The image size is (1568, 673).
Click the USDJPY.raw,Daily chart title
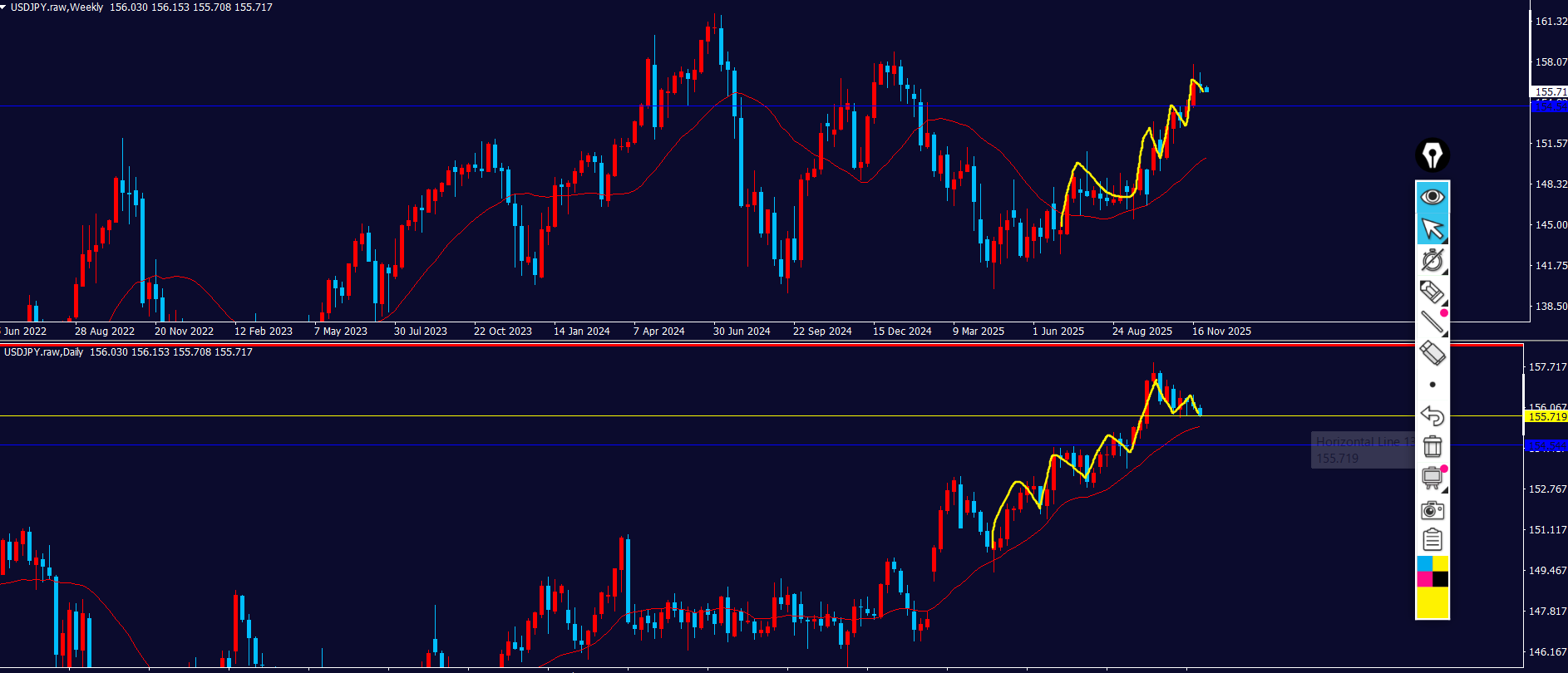[43, 352]
